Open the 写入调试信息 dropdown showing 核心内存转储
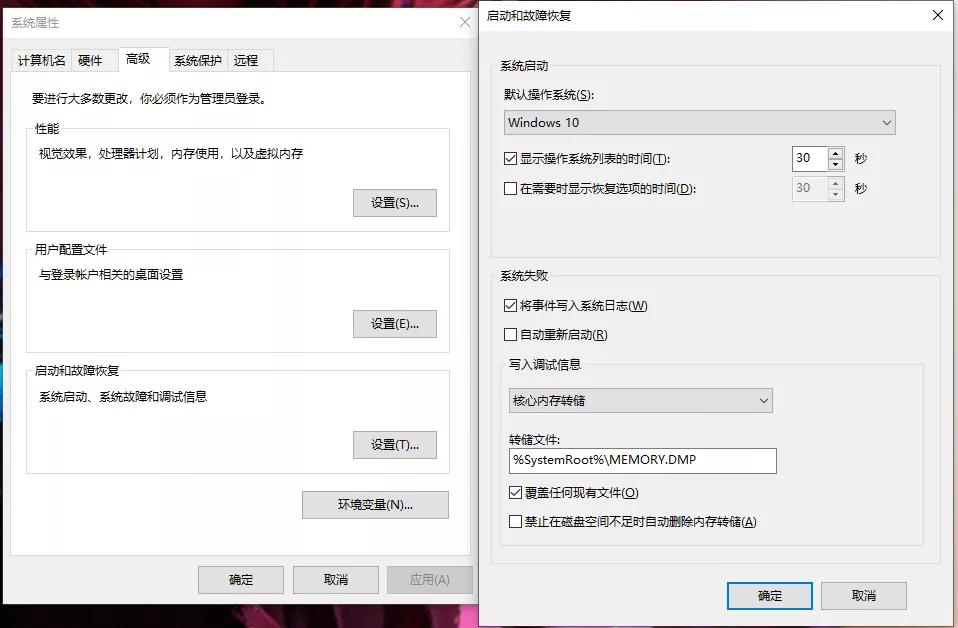This screenshot has height=628, width=958. [x=640, y=400]
